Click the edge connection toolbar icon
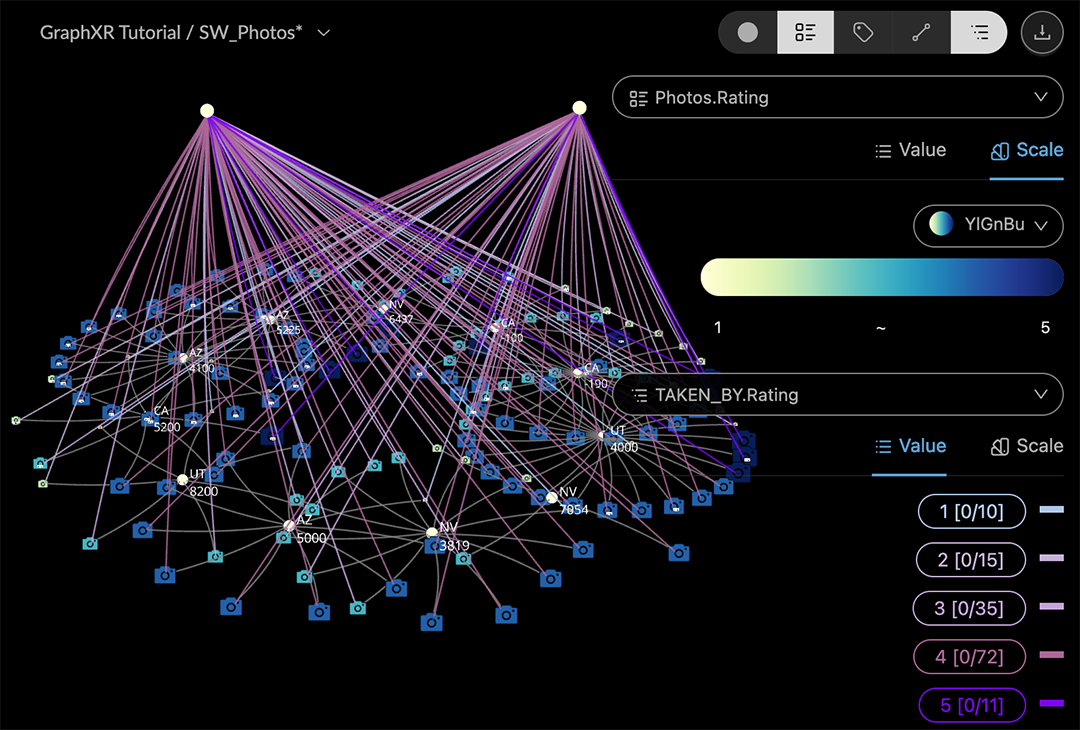The height and width of the screenshot is (730, 1080). [x=921, y=32]
